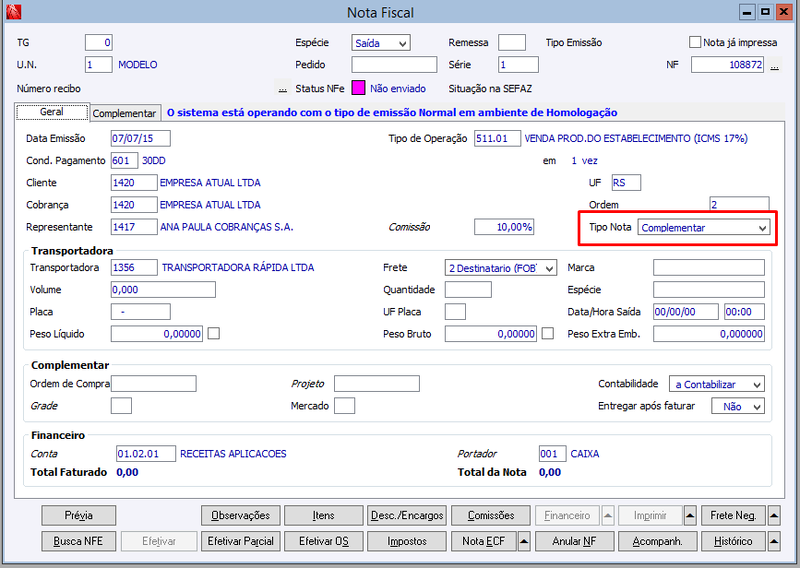Click the Representante code field 1417
Screen dimensions: 800x568
pos(134,227)
